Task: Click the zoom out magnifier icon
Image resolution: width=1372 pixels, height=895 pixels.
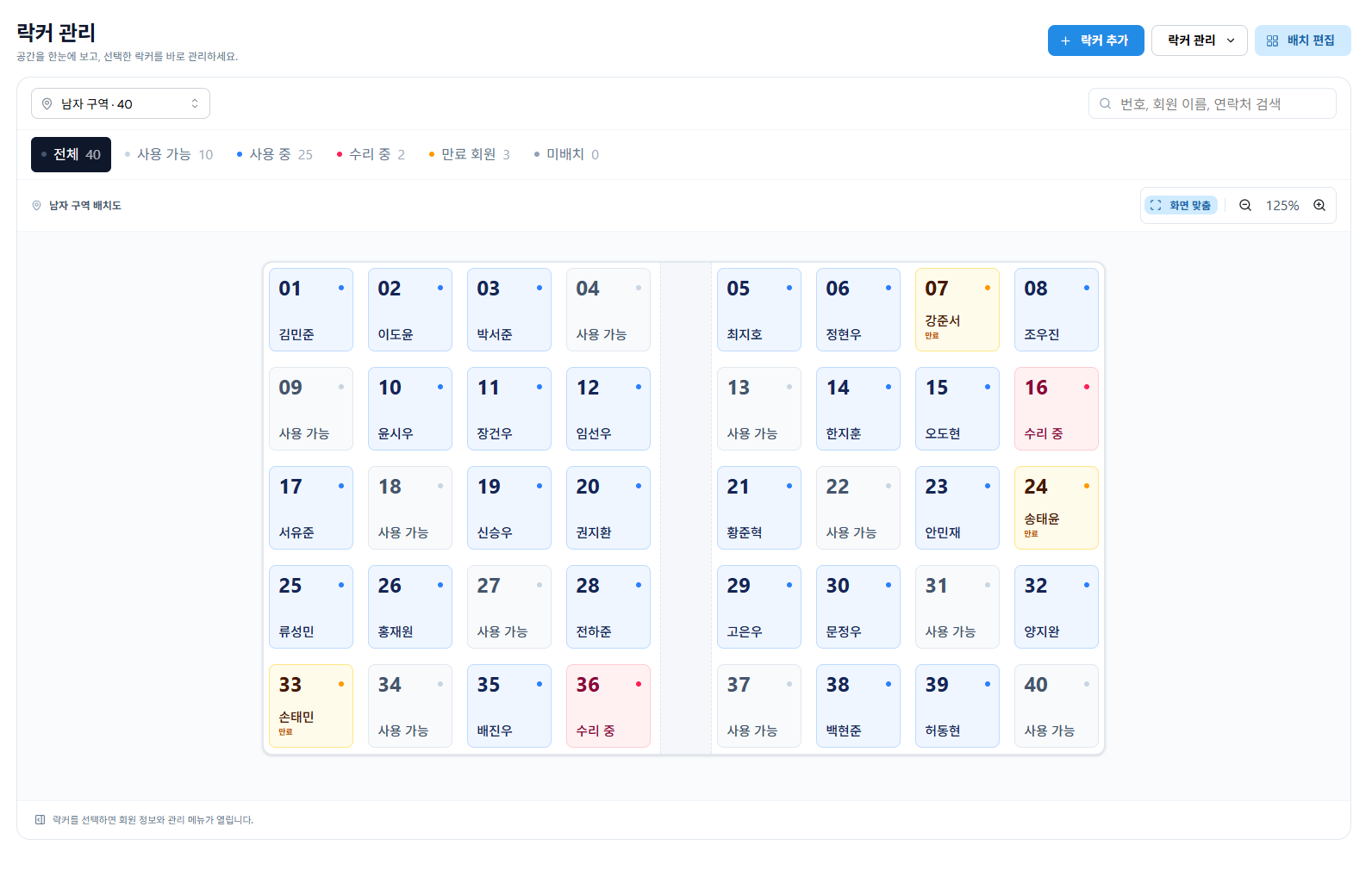Action: [1245, 205]
